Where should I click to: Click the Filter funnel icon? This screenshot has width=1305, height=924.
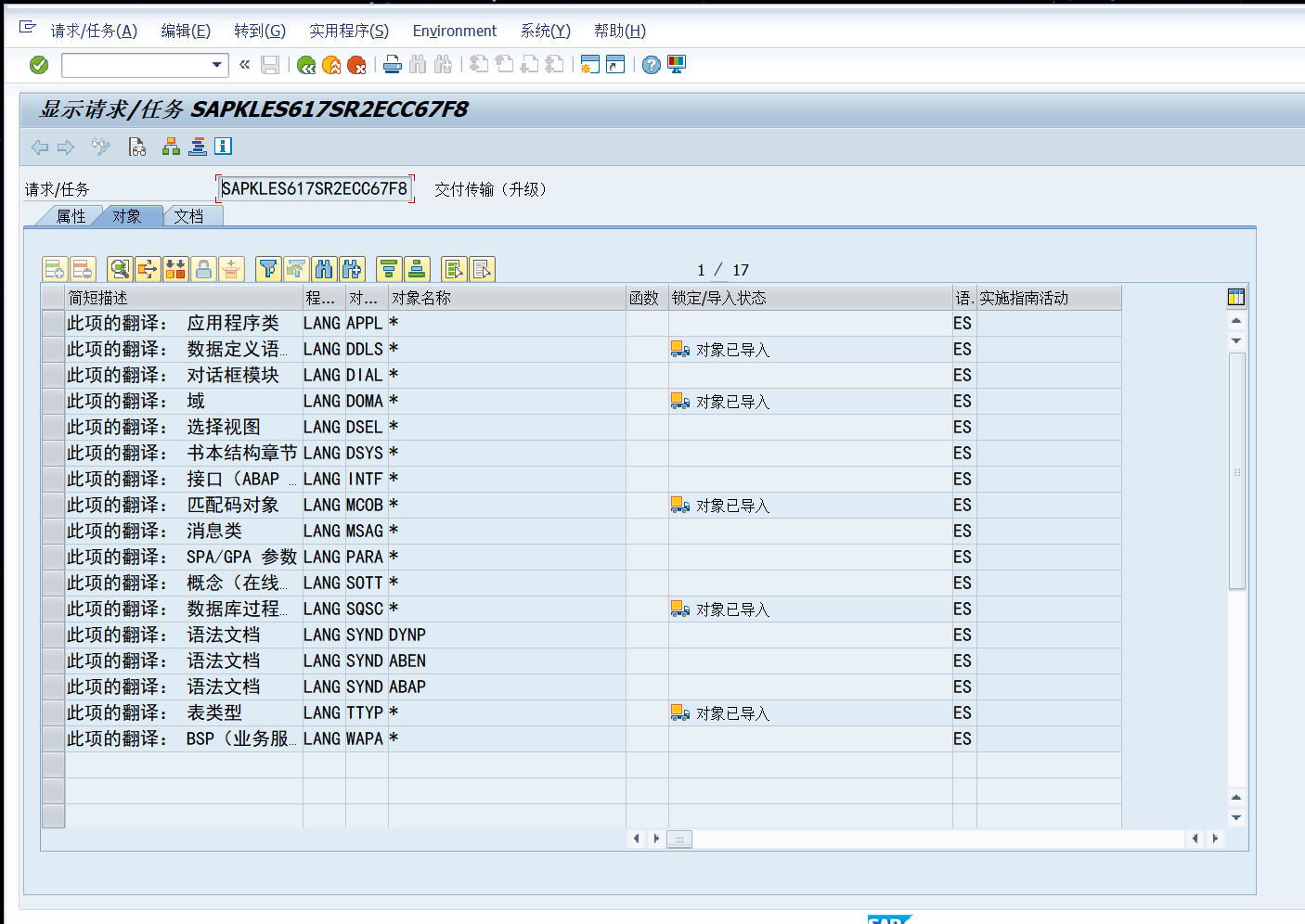click(268, 269)
